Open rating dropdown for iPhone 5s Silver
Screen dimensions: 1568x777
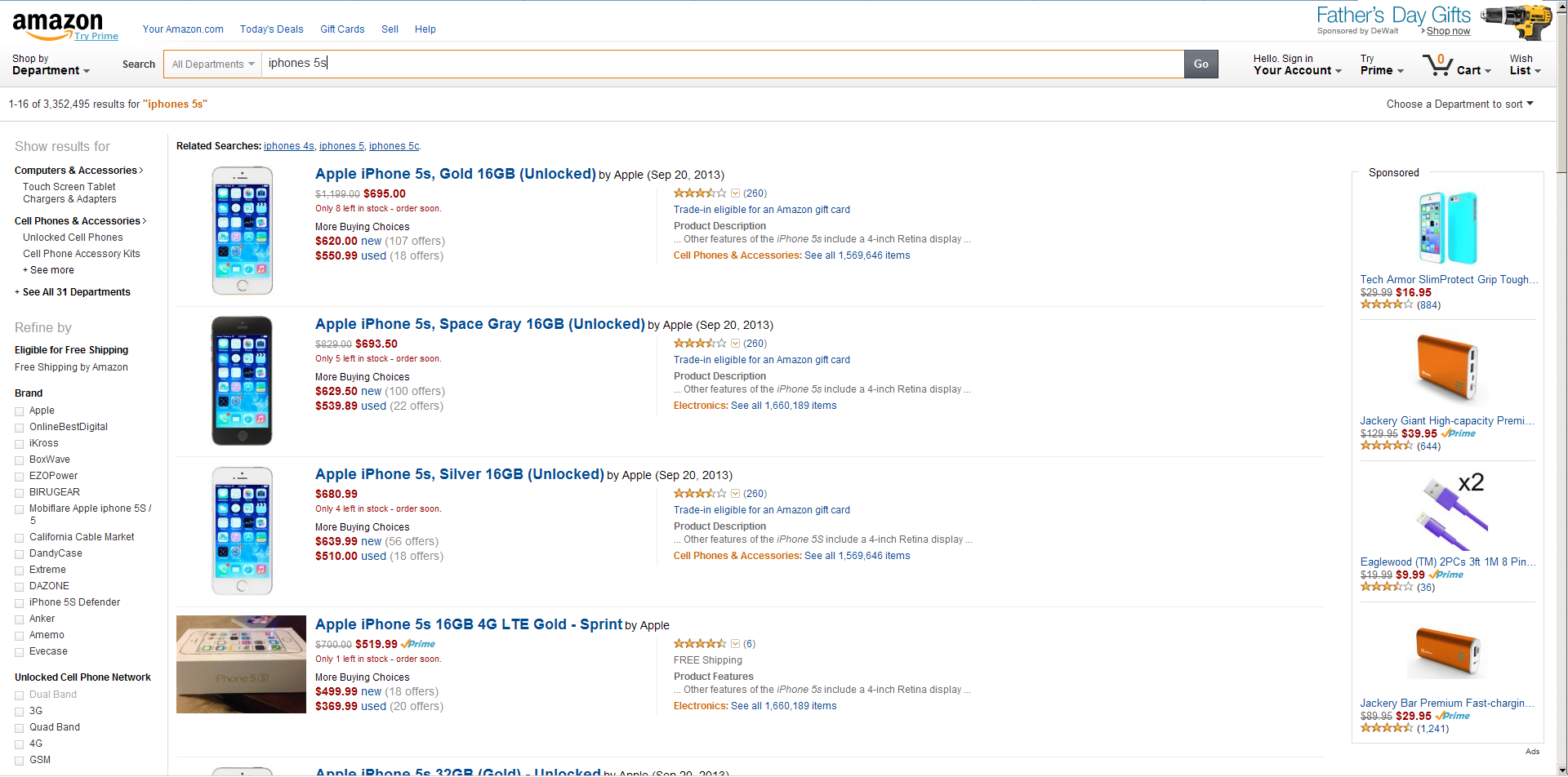tap(735, 494)
